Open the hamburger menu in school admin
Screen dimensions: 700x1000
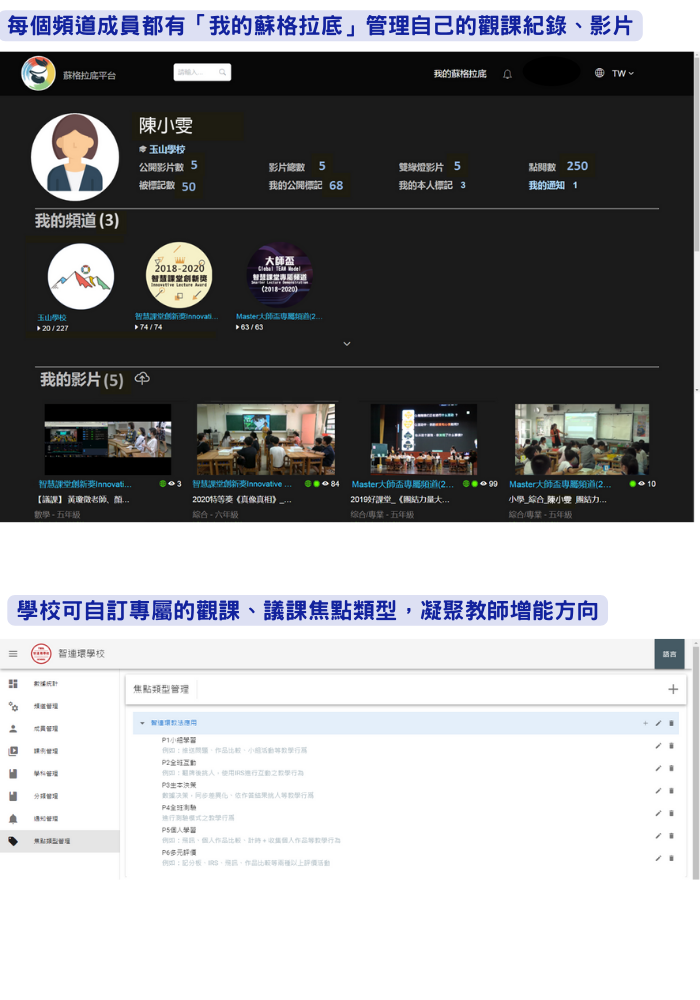point(13,654)
